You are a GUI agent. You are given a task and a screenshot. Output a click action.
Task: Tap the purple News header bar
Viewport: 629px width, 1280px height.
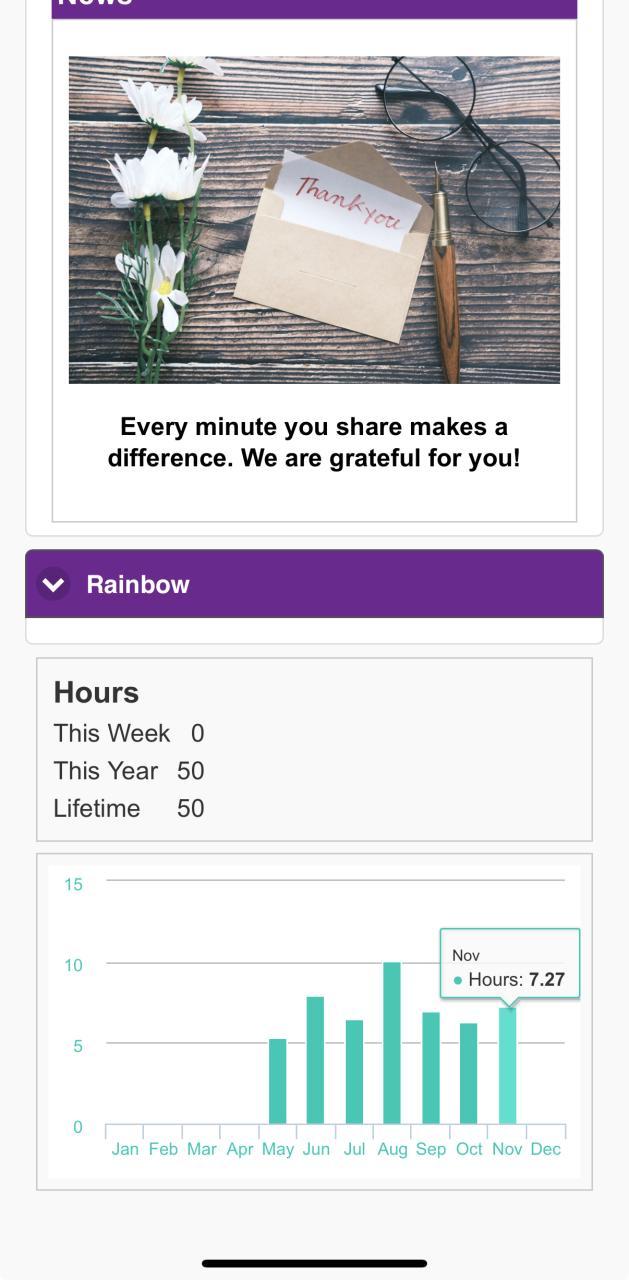[314, 6]
